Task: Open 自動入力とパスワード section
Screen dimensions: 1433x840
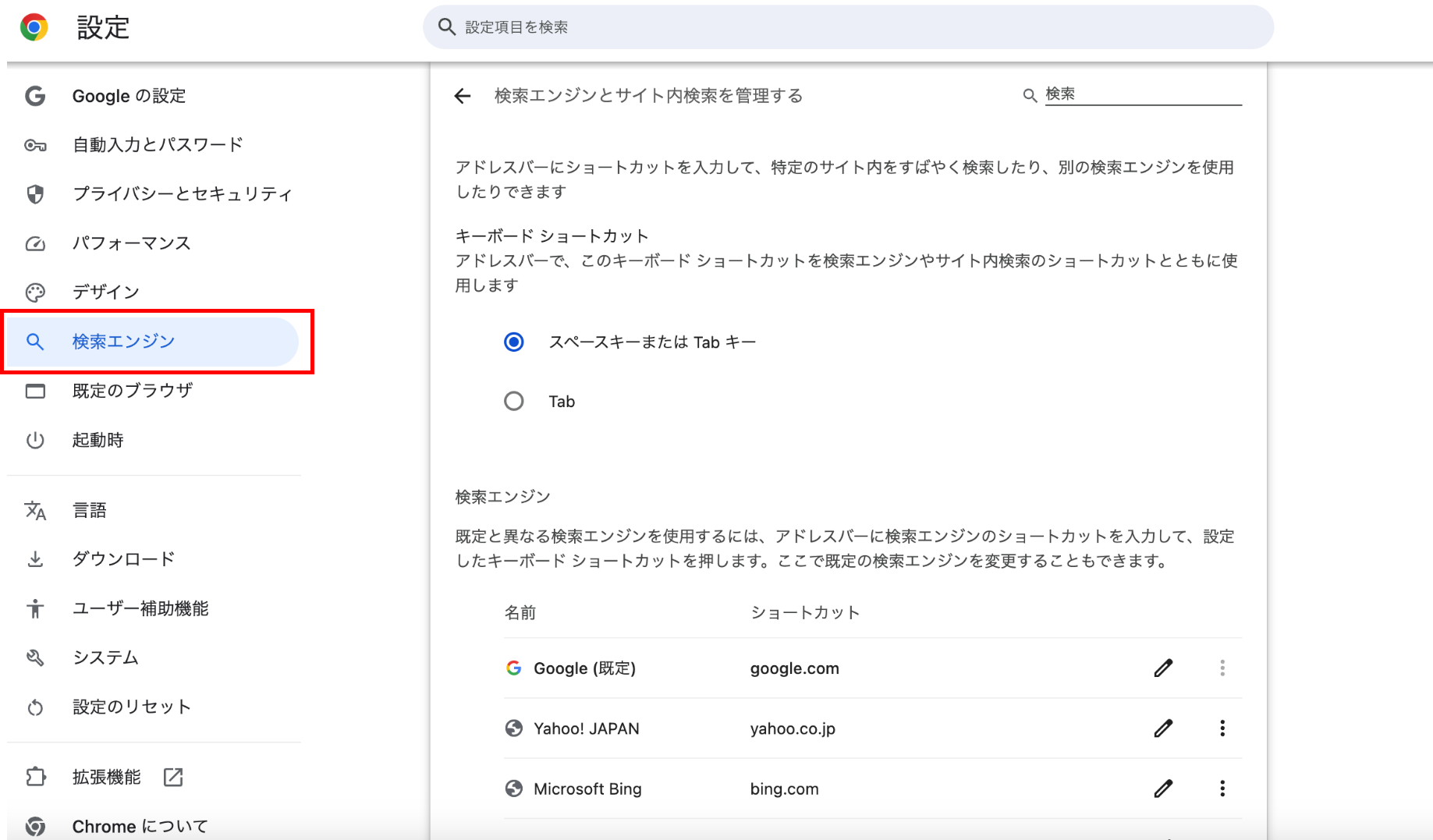Action: (x=158, y=145)
